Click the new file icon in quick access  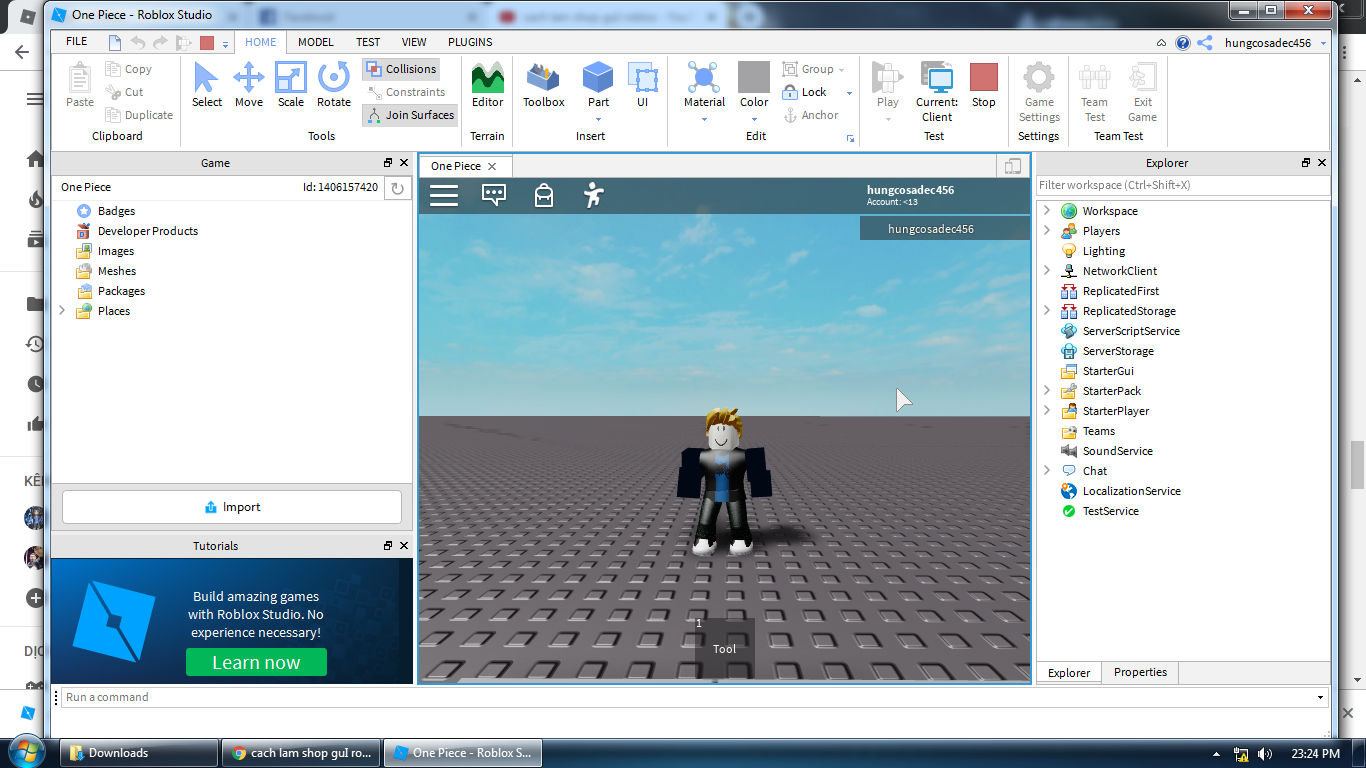115,43
